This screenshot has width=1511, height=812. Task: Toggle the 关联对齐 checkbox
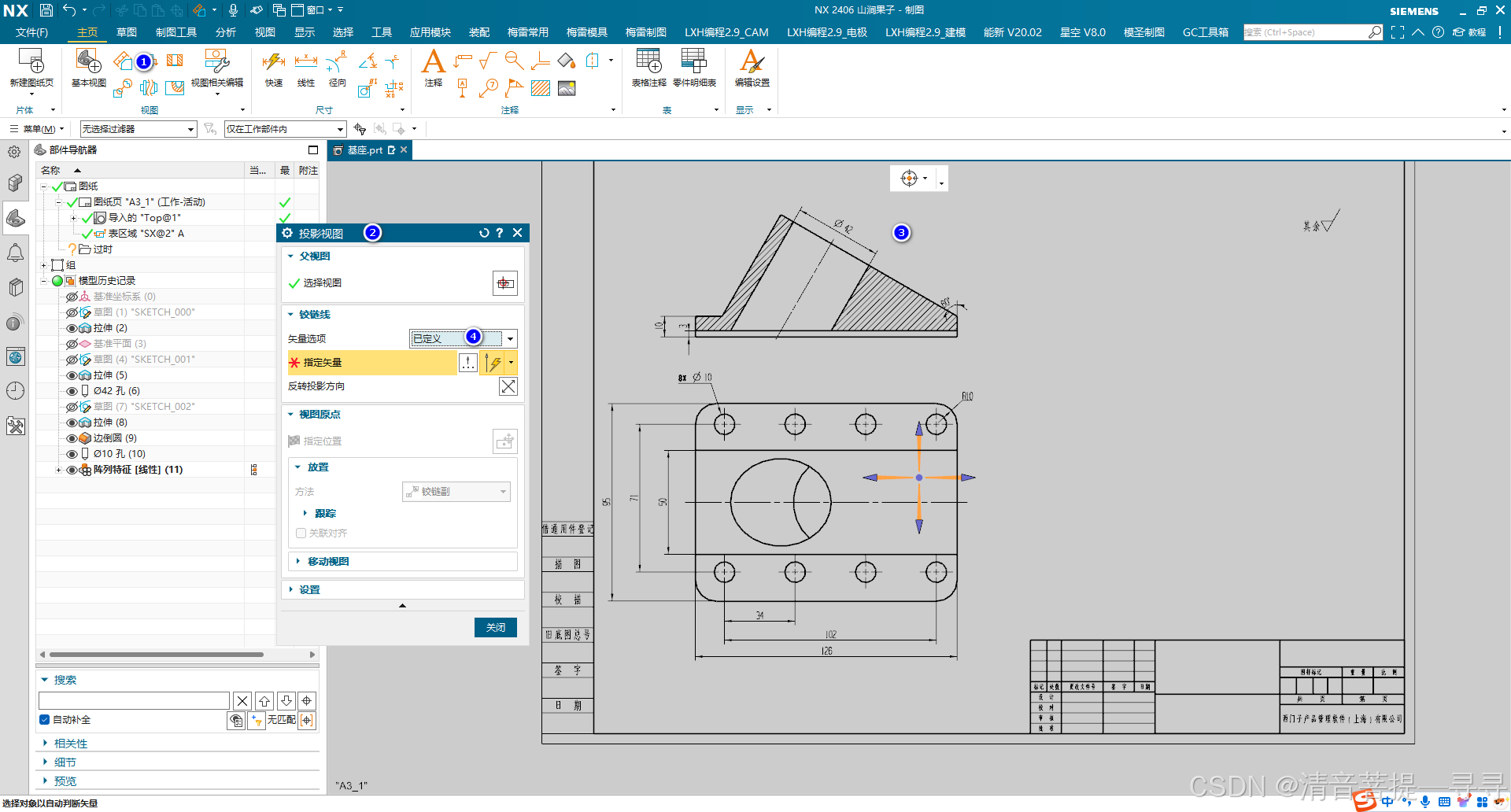click(x=301, y=533)
